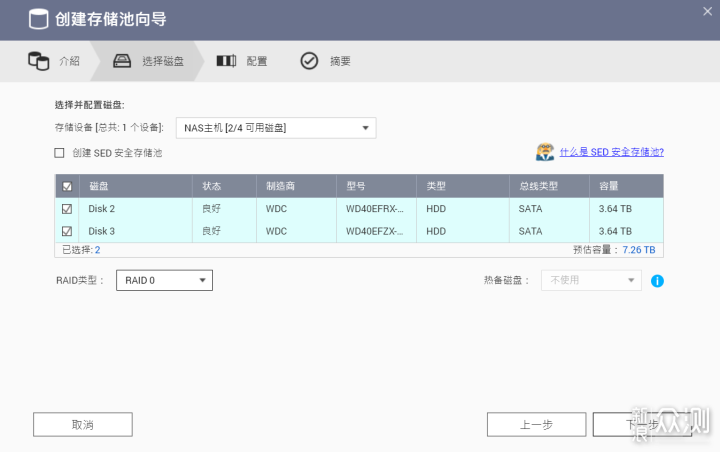Go to the 配置 step tab

(x=242, y=61)
